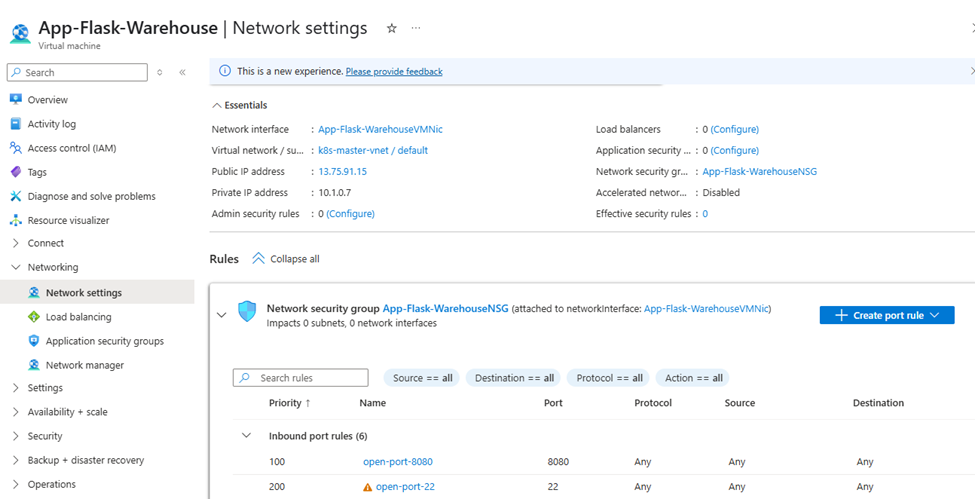Viewport: 975px width, 499px height.
Task: Select Load balancing under Networking
Action: coord(78,317)
